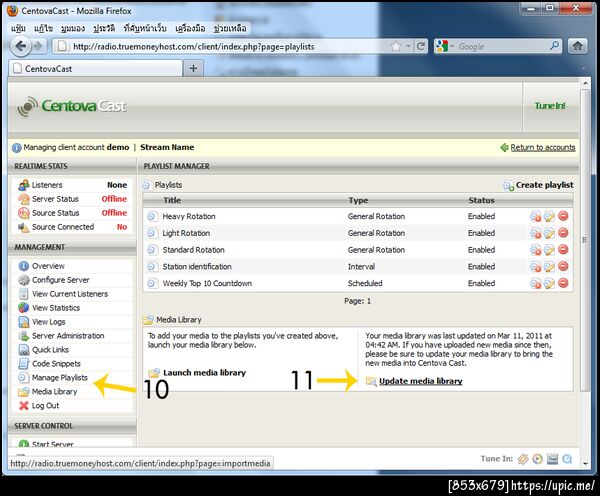Open Configure Server
Image resolution: width=600 pixels, height=496 pixels.
[x=60, y=280]
